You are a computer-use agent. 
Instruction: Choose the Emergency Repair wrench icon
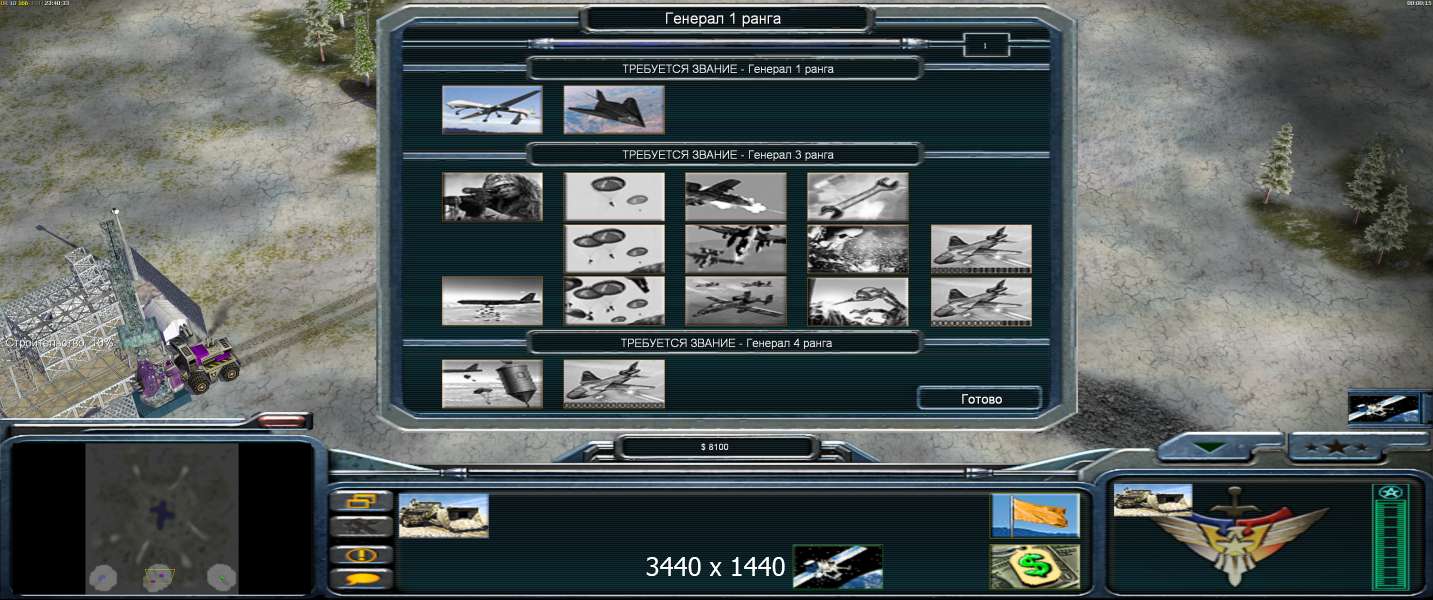pos(858,197)
